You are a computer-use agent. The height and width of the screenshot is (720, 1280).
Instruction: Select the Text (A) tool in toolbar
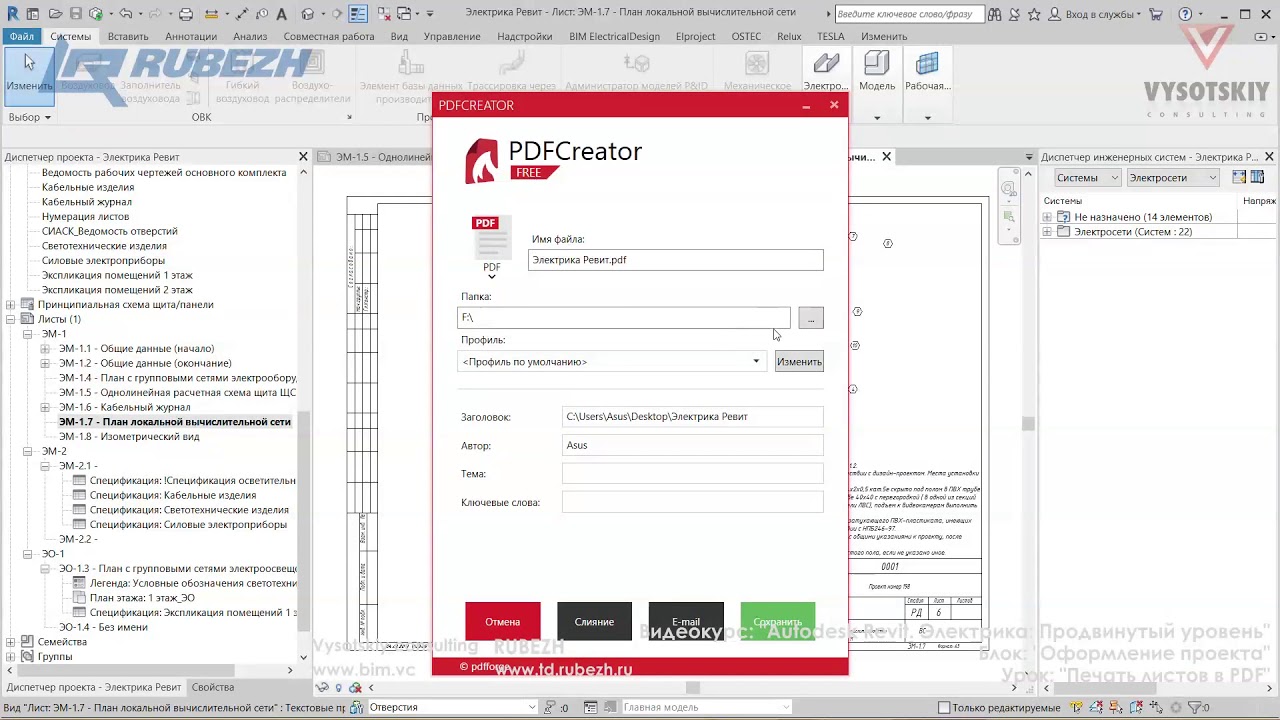[282, 14]
